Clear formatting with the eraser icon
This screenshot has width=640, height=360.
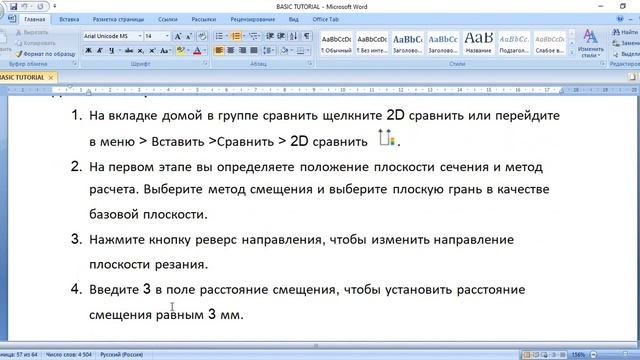pos(202,36)
